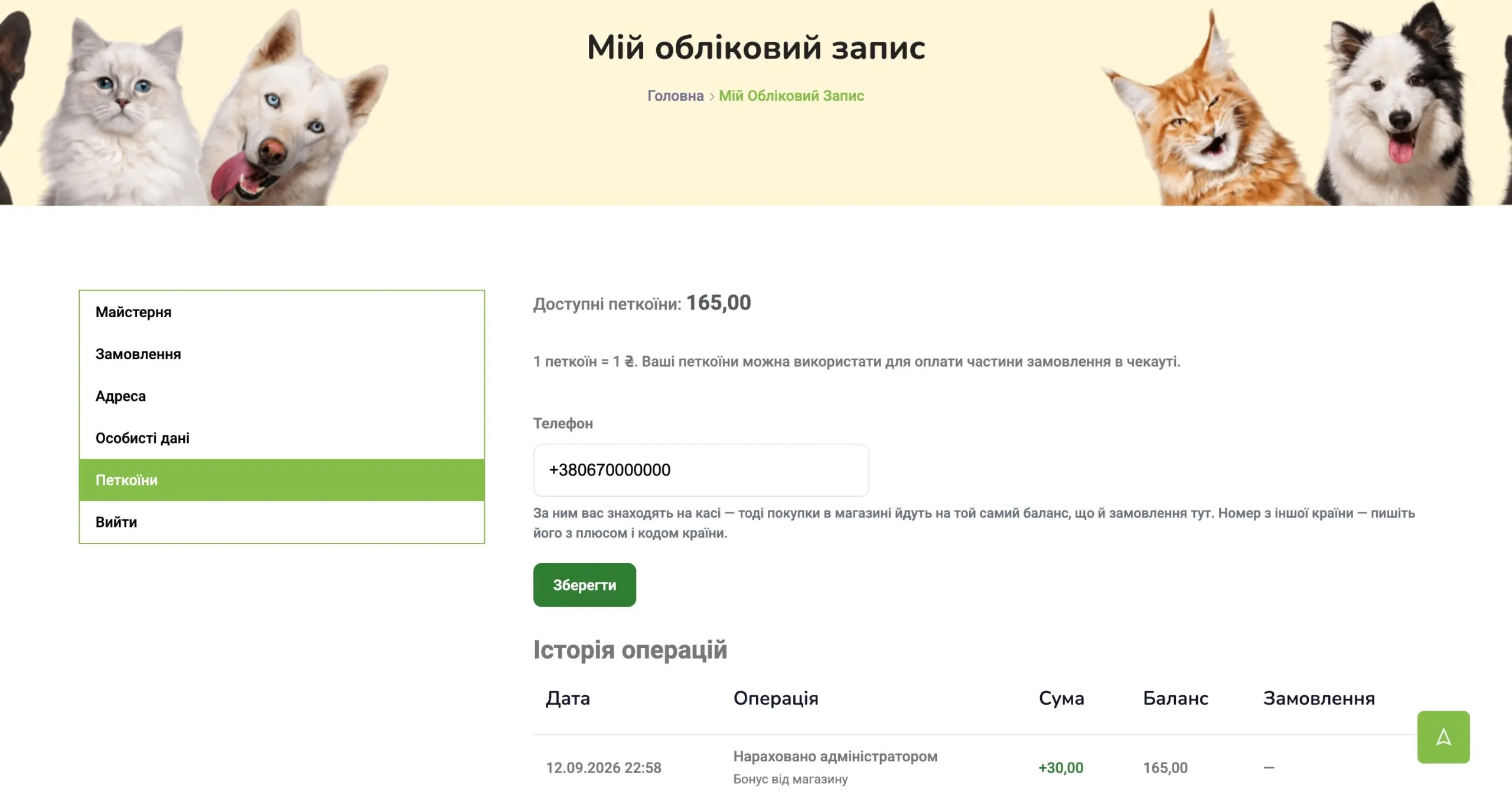Click the Мій обліковий запис page title
Viewport: 1512px width, 795px height.
tap(756, 47)
